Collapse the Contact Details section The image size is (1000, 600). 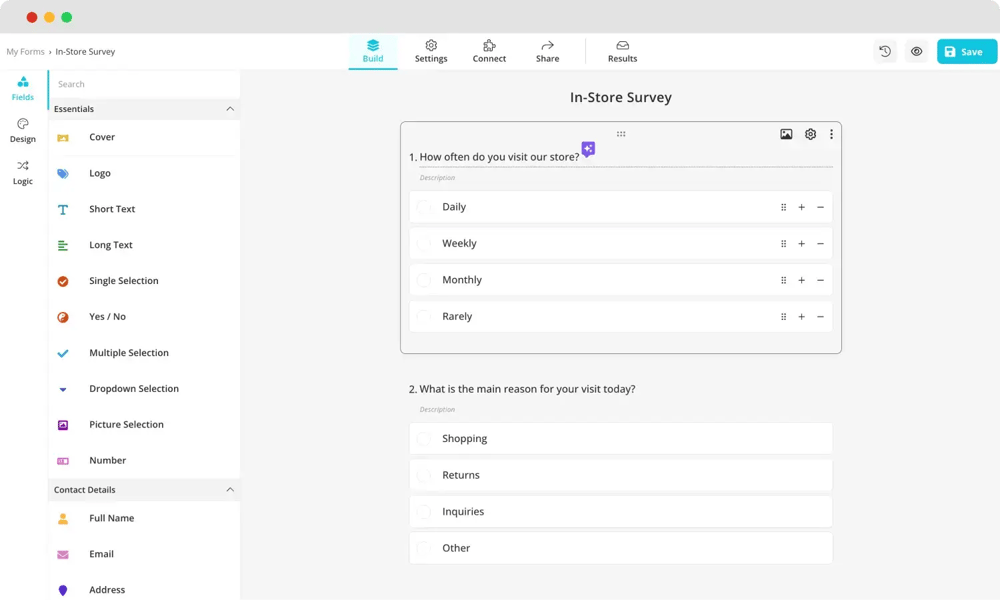click(230, 490)
